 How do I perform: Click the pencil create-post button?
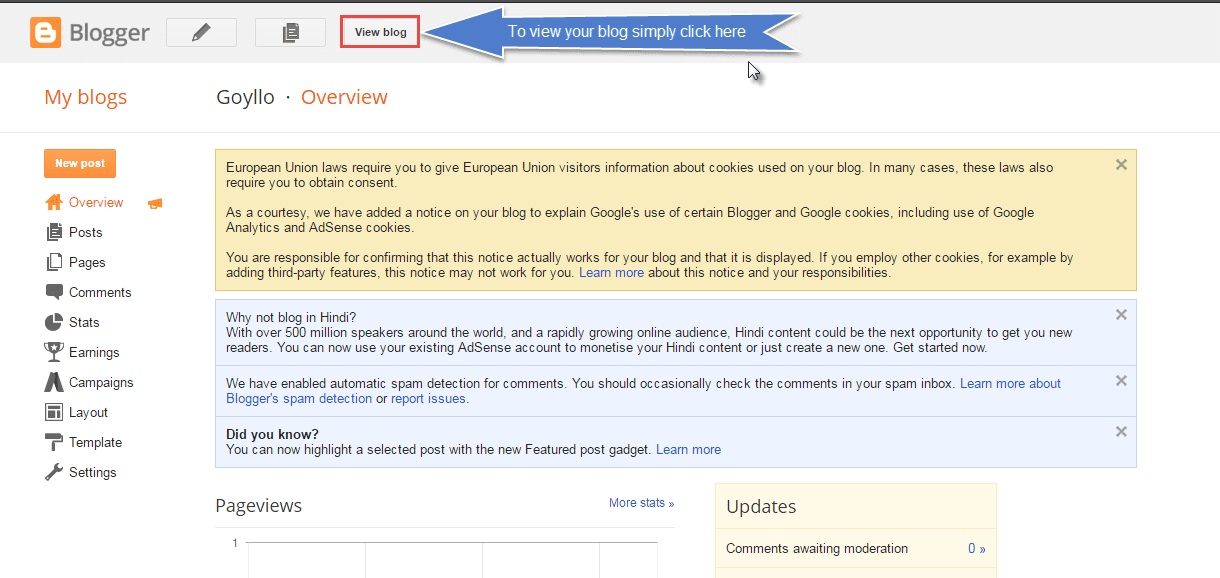(201, 32)
